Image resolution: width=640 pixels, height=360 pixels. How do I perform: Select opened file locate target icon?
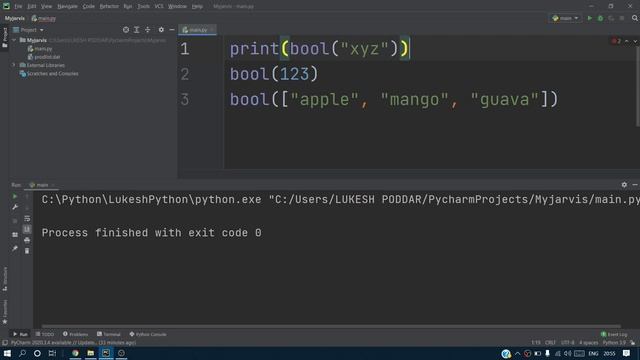[x=126, y=29]
